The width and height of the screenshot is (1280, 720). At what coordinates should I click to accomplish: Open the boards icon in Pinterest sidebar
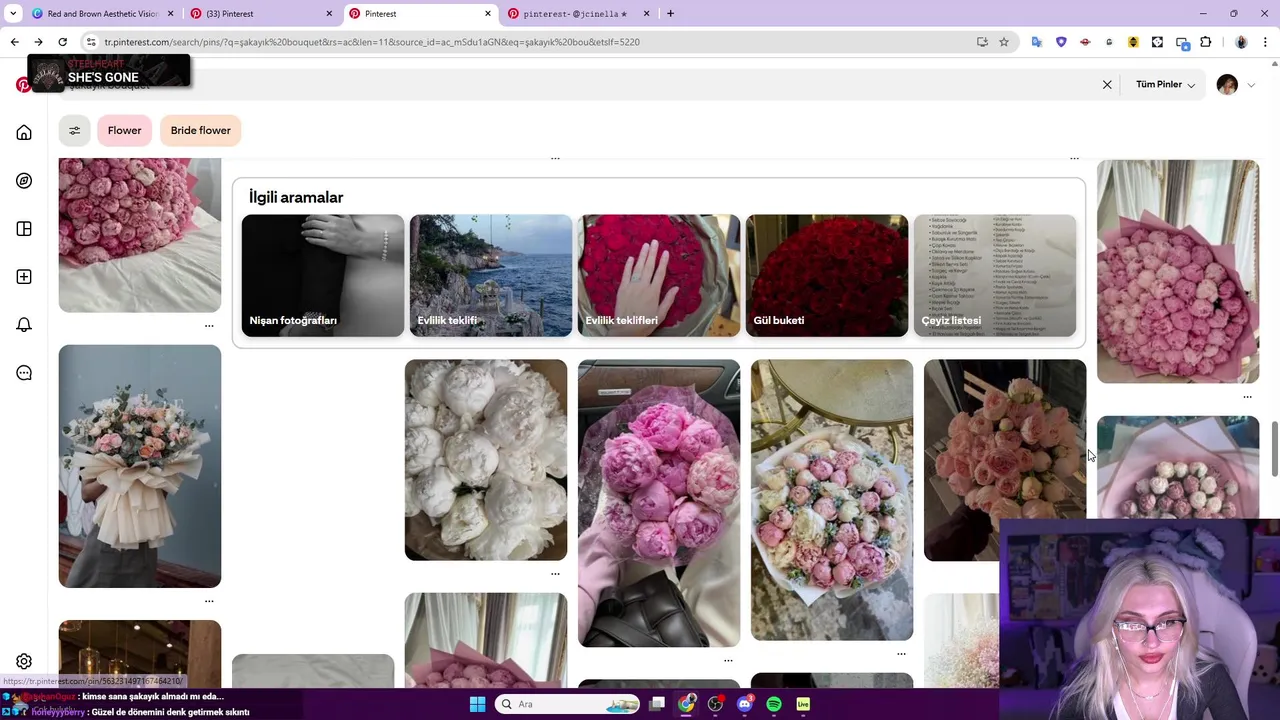click(24, 229)
